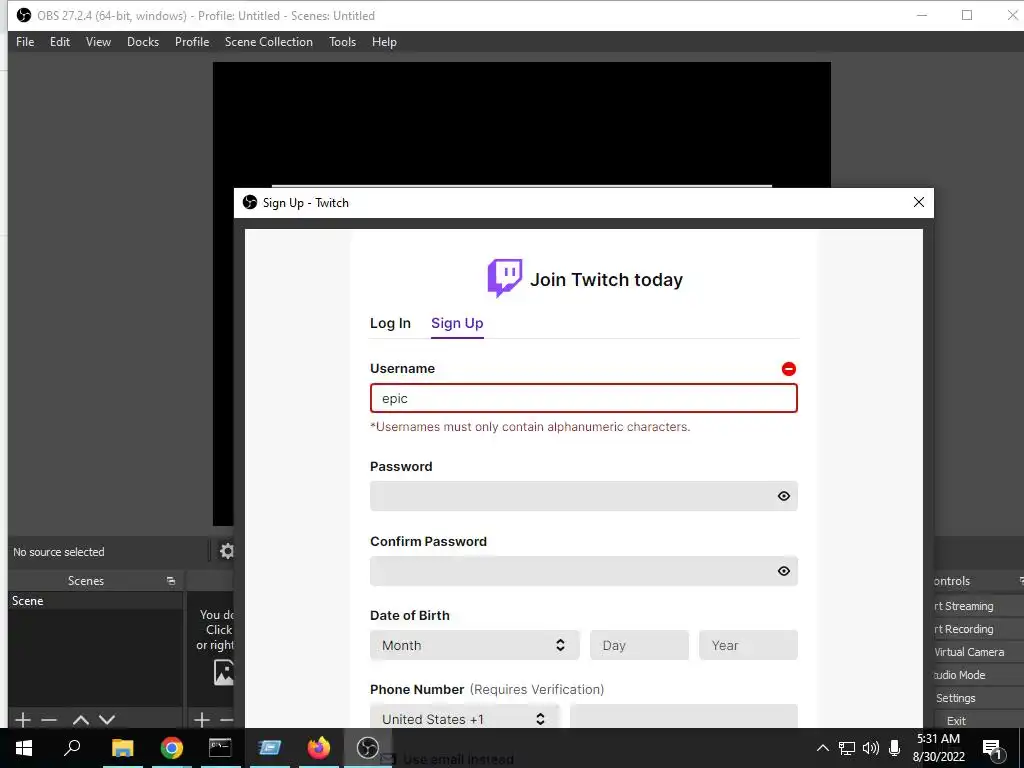Click the Day input field

(x=639, y=645)
